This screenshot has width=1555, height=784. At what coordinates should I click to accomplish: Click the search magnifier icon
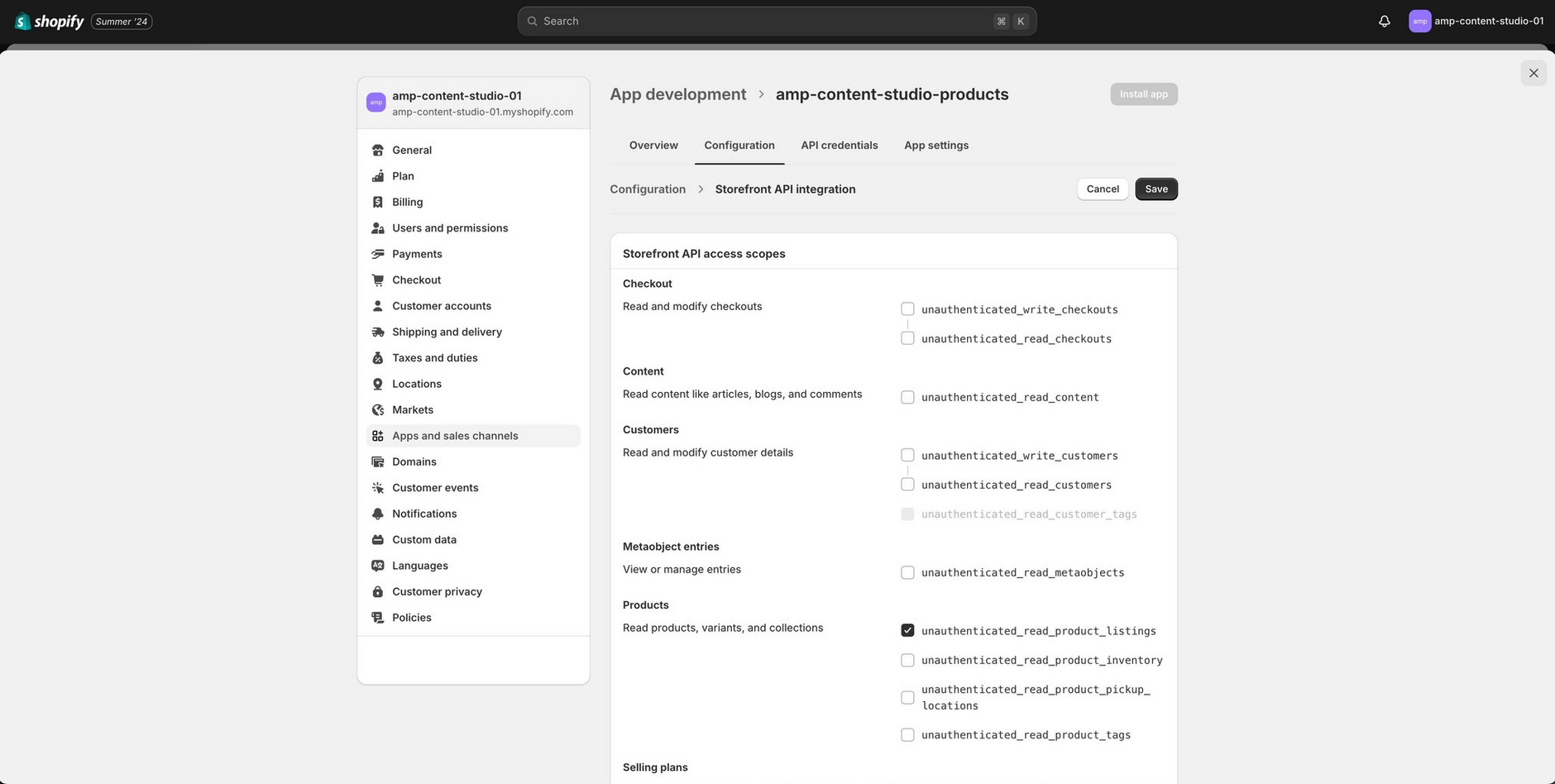coord(532,22)
